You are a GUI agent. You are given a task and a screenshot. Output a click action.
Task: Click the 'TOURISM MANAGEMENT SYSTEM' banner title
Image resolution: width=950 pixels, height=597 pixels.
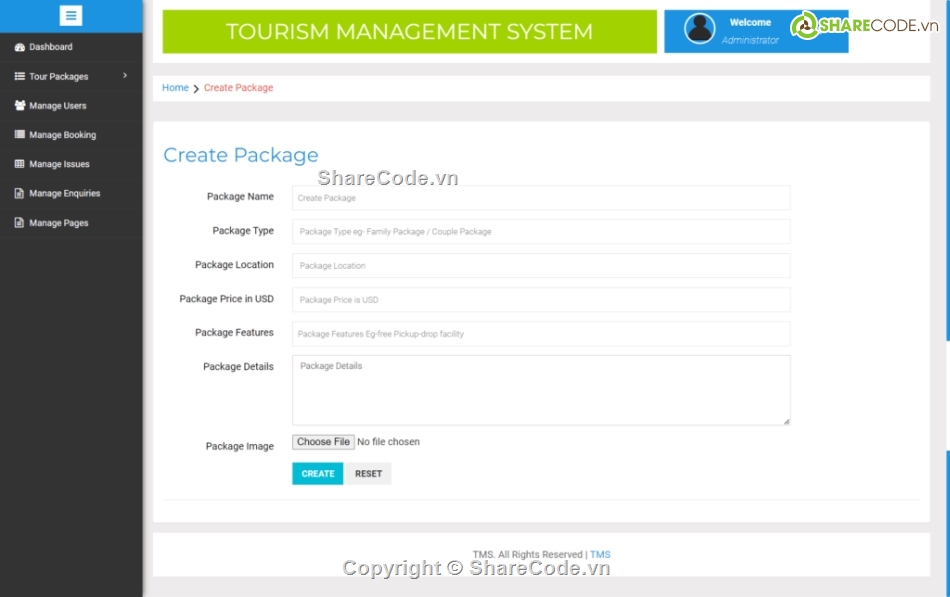[410, 32]
